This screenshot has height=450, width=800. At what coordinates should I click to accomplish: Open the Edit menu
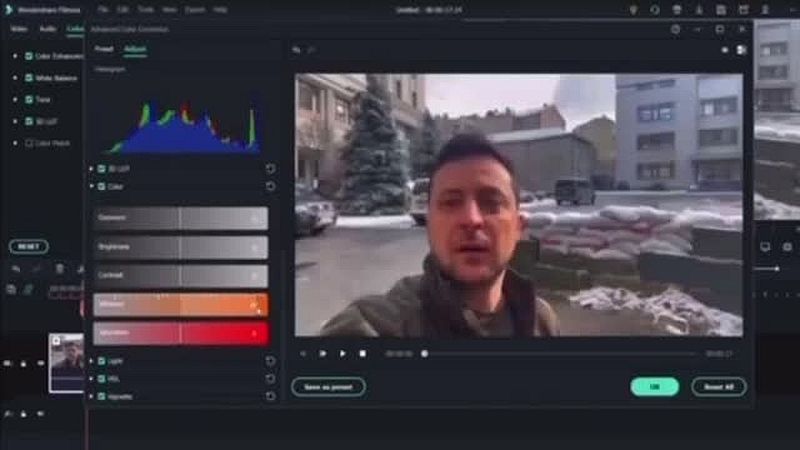coord(122,10)
